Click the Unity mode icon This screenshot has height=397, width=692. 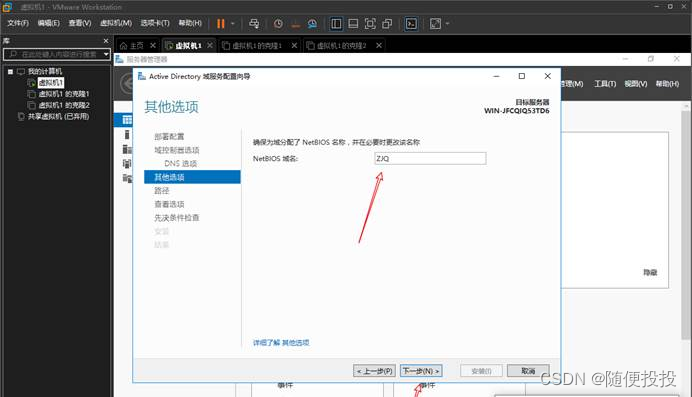click(x=387, y=24)
